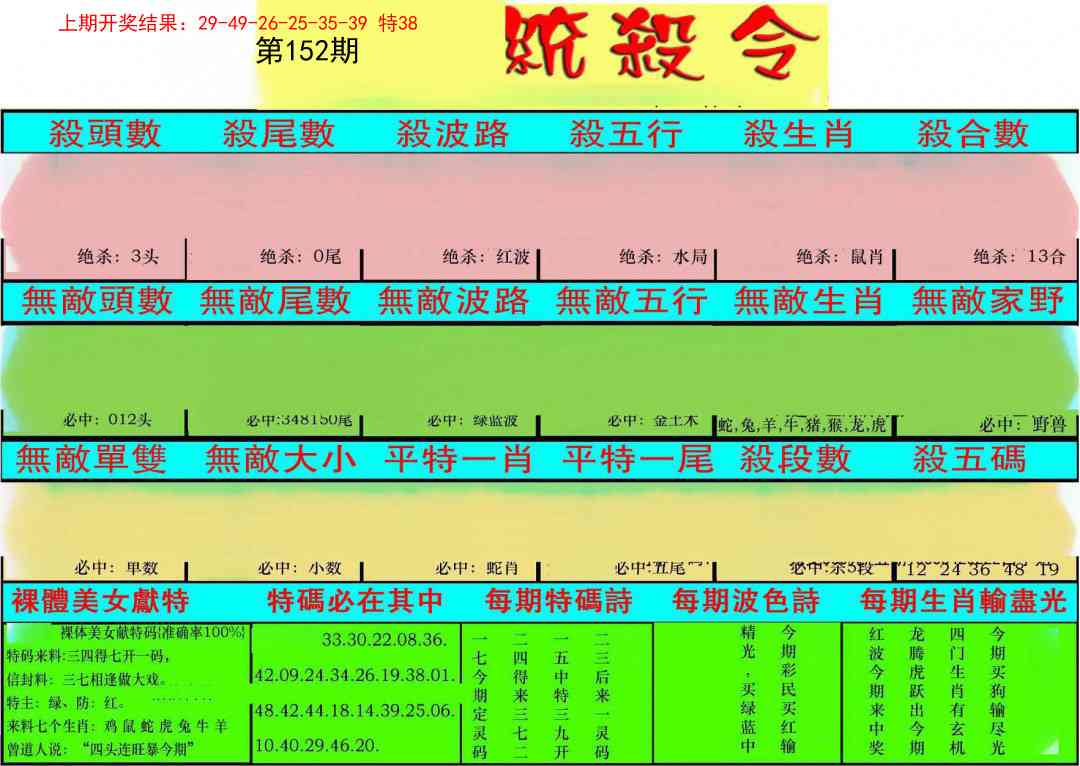The image size is (1080, 766).
Task: Select the 殺頭數 header
Action: [x=105, y=133]
